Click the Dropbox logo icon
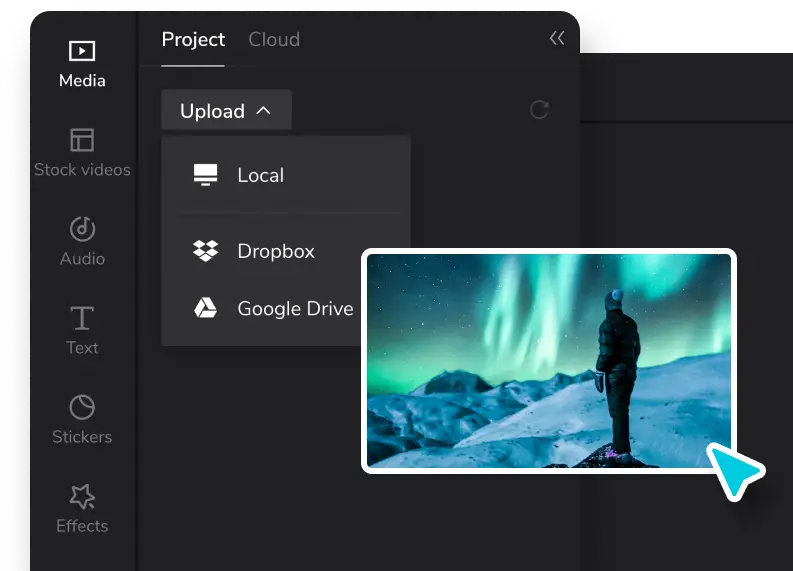The width and height of the screenshot is (793, 571). [205, 251]
